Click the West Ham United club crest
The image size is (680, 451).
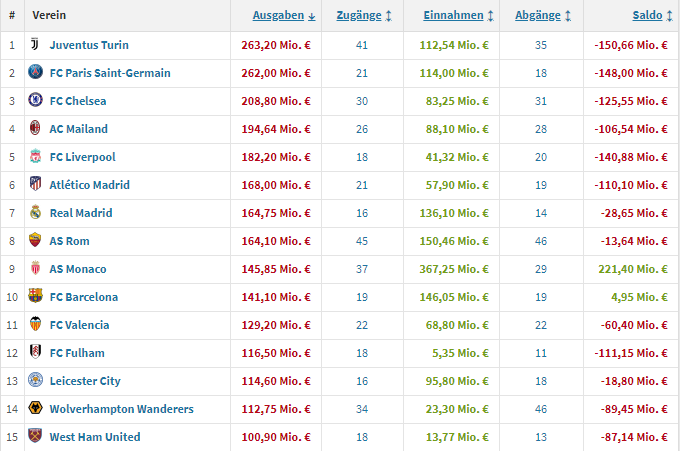[35, 436]
